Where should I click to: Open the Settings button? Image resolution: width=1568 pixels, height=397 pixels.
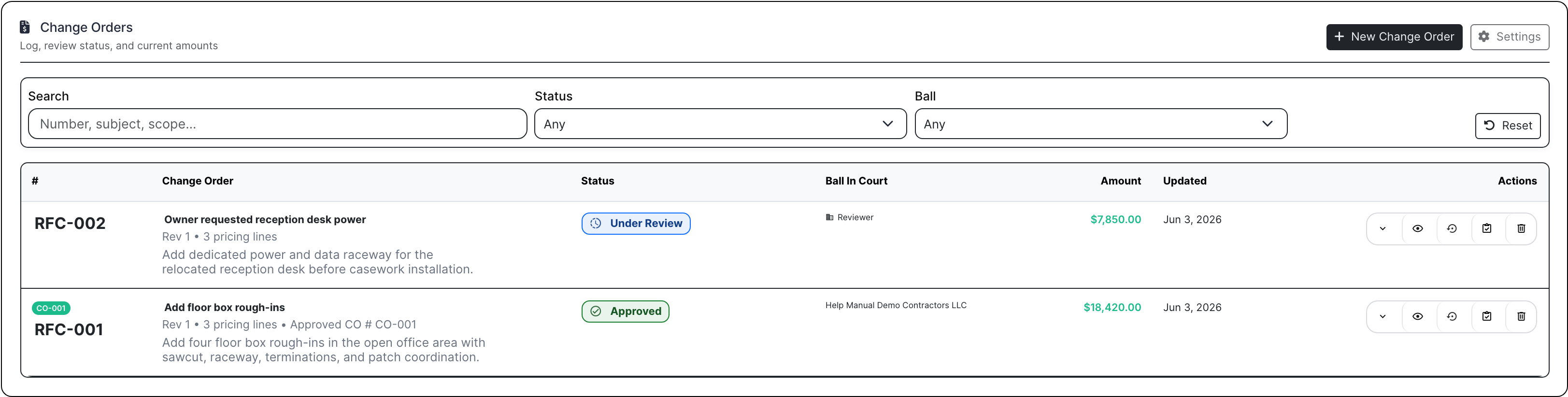coord(1510,37)
